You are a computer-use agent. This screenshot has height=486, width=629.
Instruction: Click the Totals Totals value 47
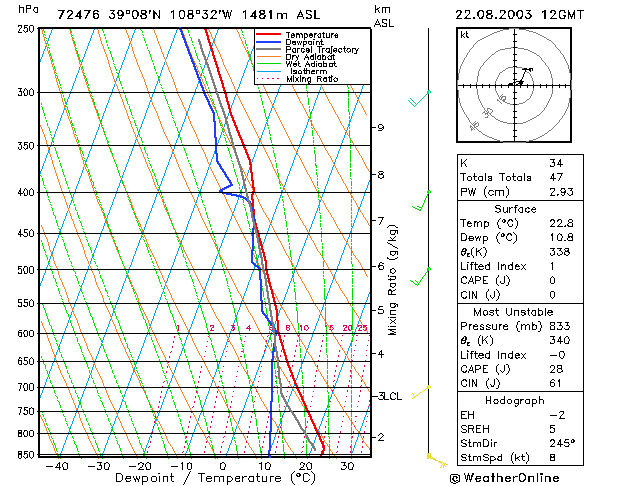pos(556,177)
